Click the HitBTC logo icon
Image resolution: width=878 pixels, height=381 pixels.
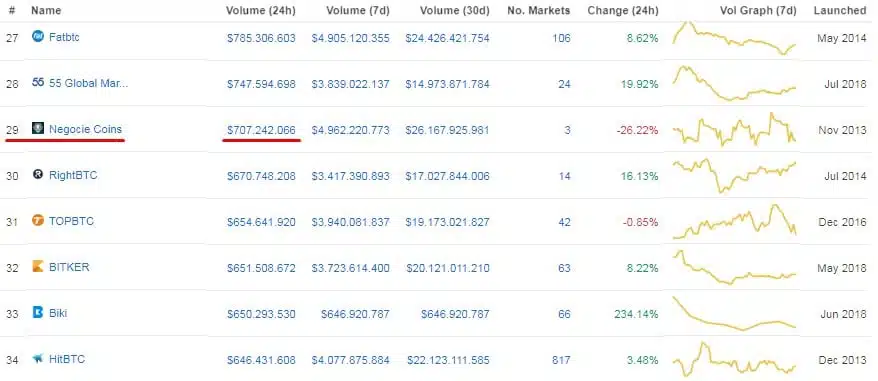tap(38, 359)
